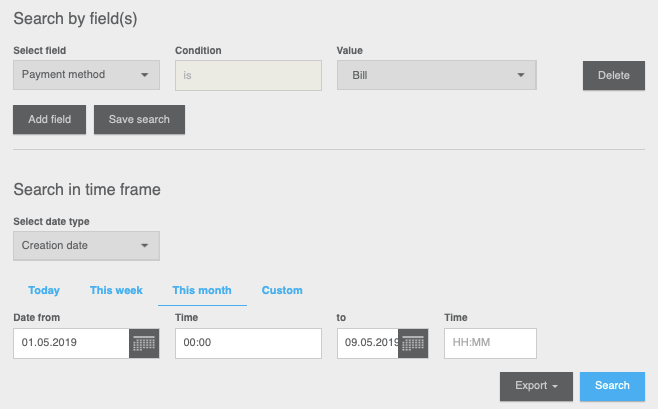Click the 'Condition' label
The width and height of the screenshot is (658, 409).
198,50
